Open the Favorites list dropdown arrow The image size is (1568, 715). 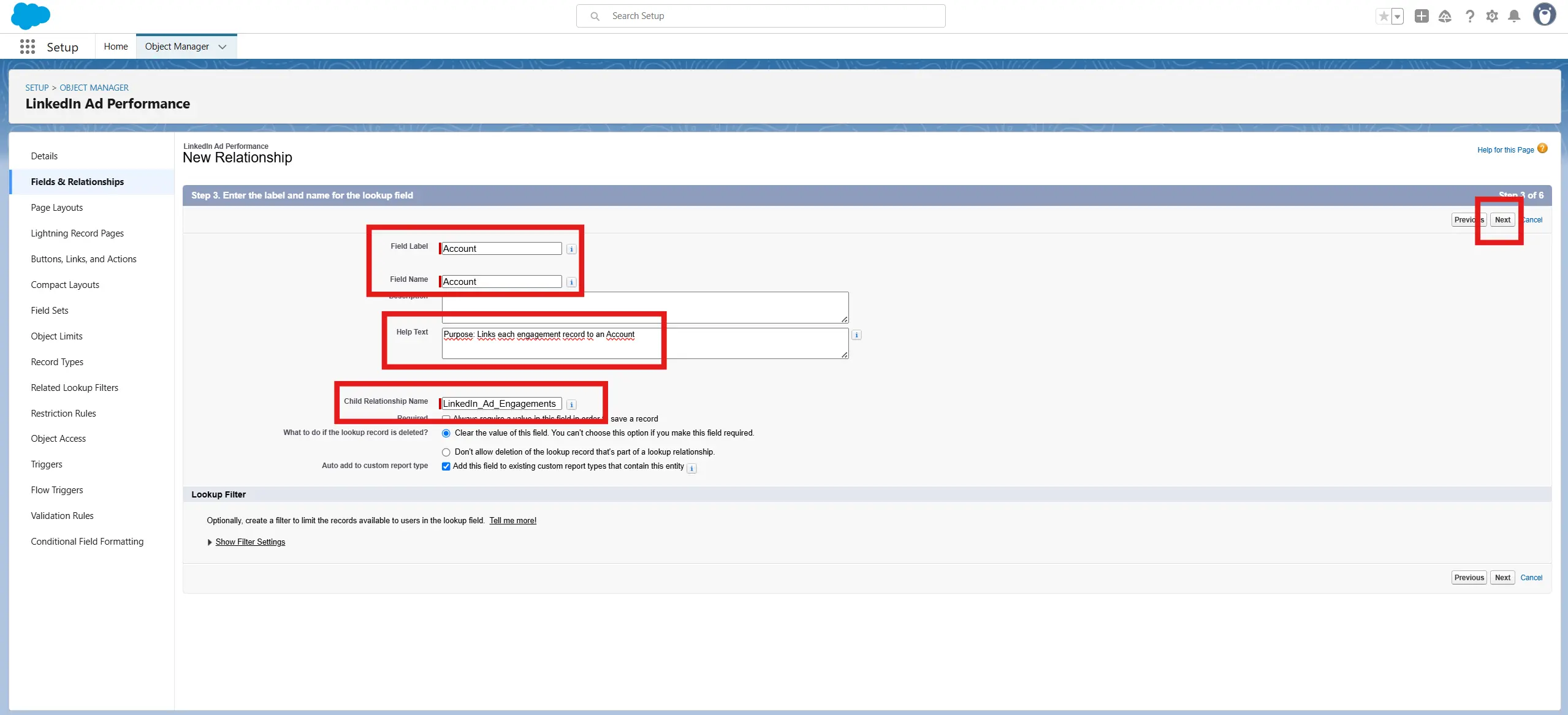1398,17
